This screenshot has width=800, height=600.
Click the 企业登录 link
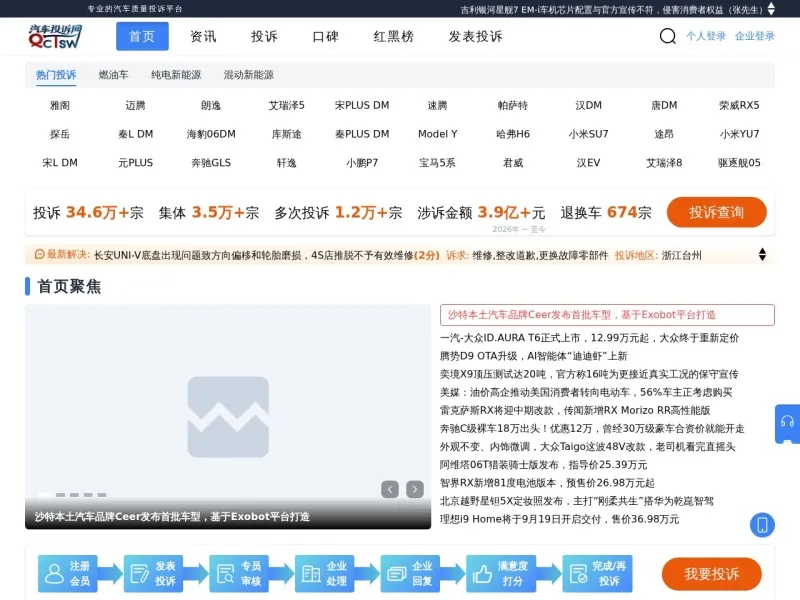[755, 36]
